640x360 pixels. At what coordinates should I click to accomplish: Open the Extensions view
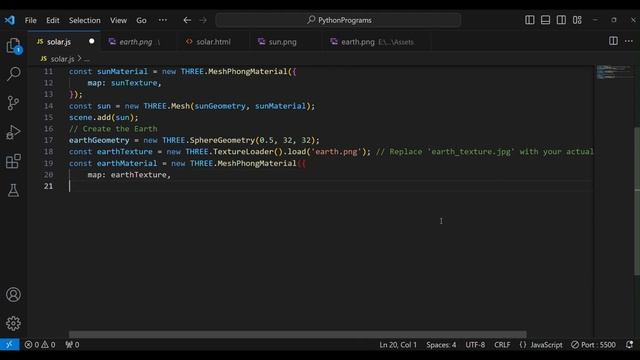[x=13, y=161]
